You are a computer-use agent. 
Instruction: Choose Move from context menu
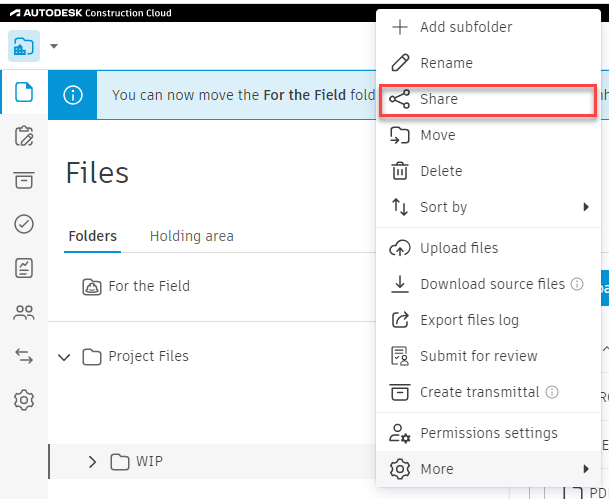[489, 135]
